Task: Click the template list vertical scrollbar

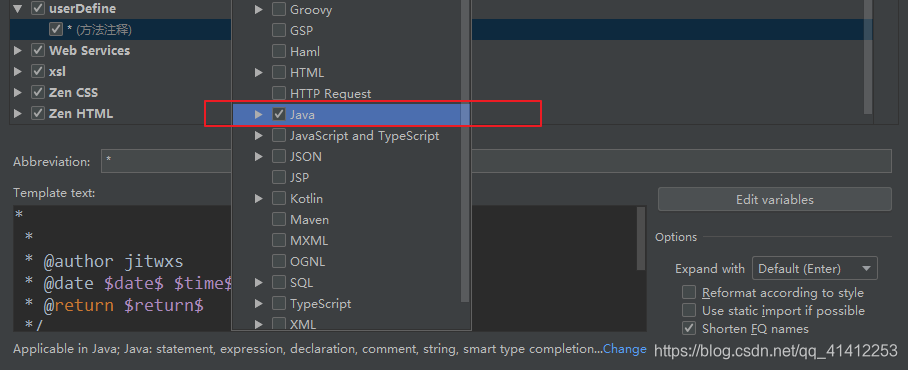Action: (867, 57)
